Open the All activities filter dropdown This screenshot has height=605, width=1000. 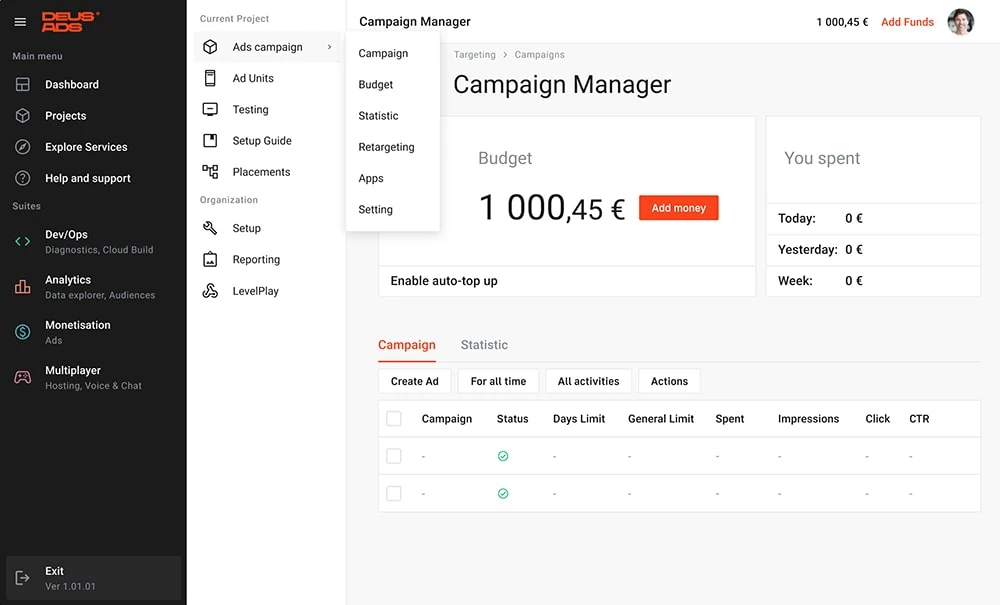click(588, 381)
